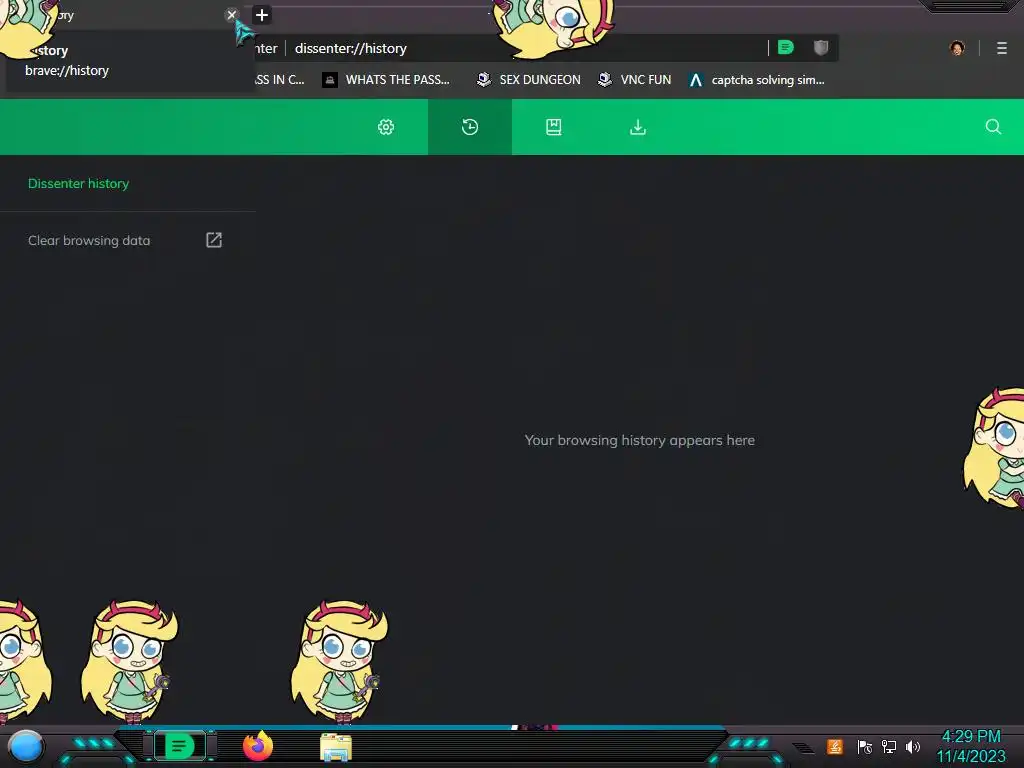Open File Explorer from taskbar
The image size is (1024, 768).
[x=336, y=747]
